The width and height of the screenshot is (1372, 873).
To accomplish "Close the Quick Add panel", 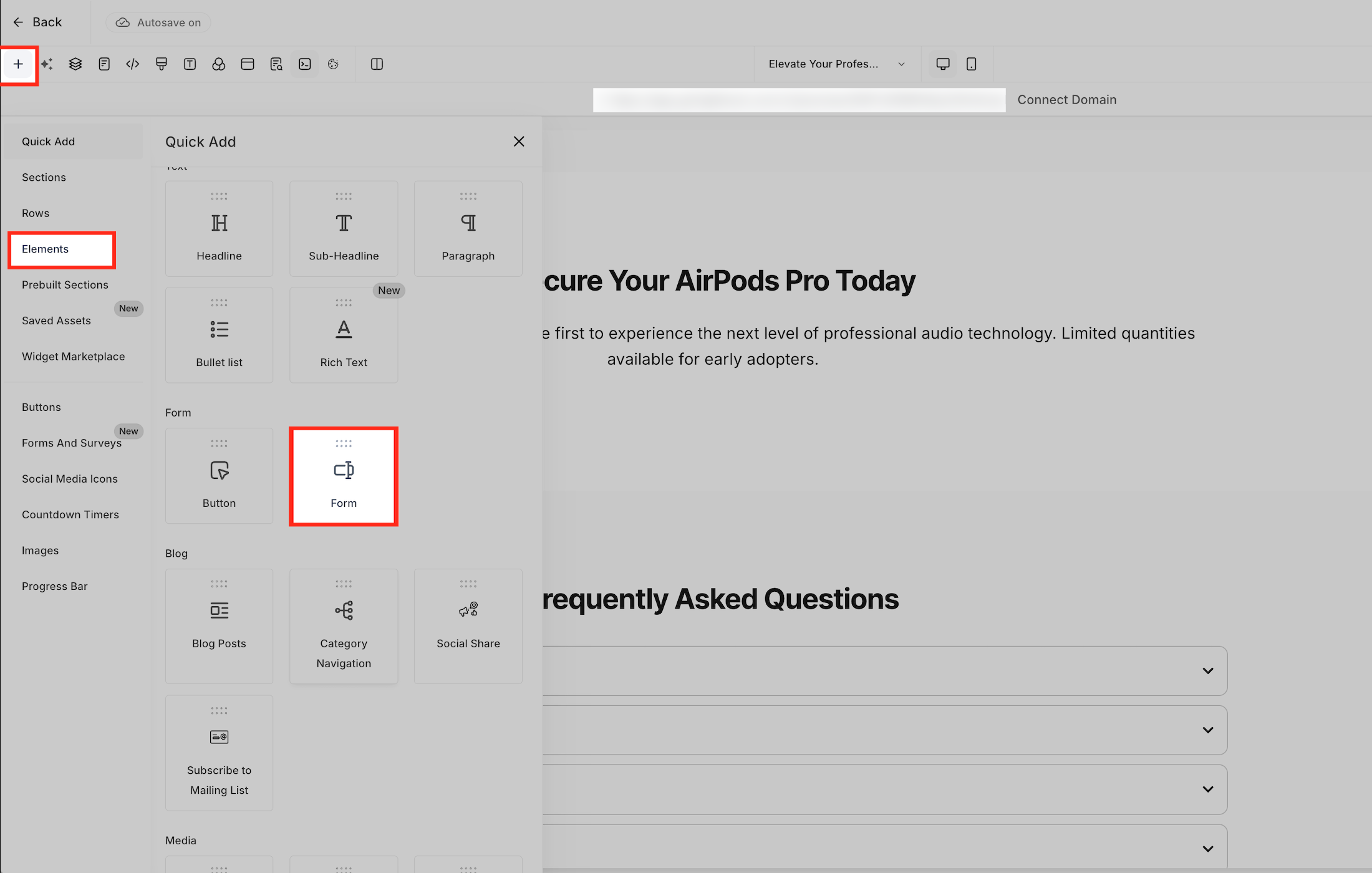I will point(519,142).
